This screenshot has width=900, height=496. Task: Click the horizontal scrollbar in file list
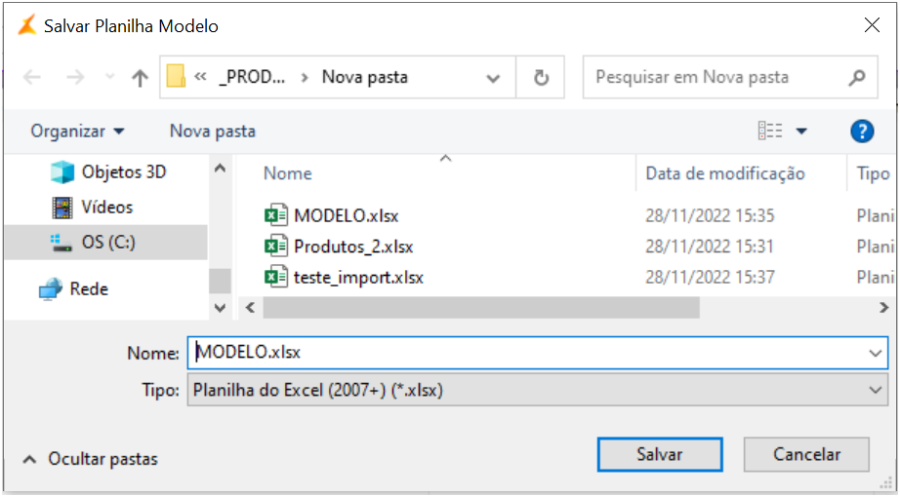coord(480,308)
